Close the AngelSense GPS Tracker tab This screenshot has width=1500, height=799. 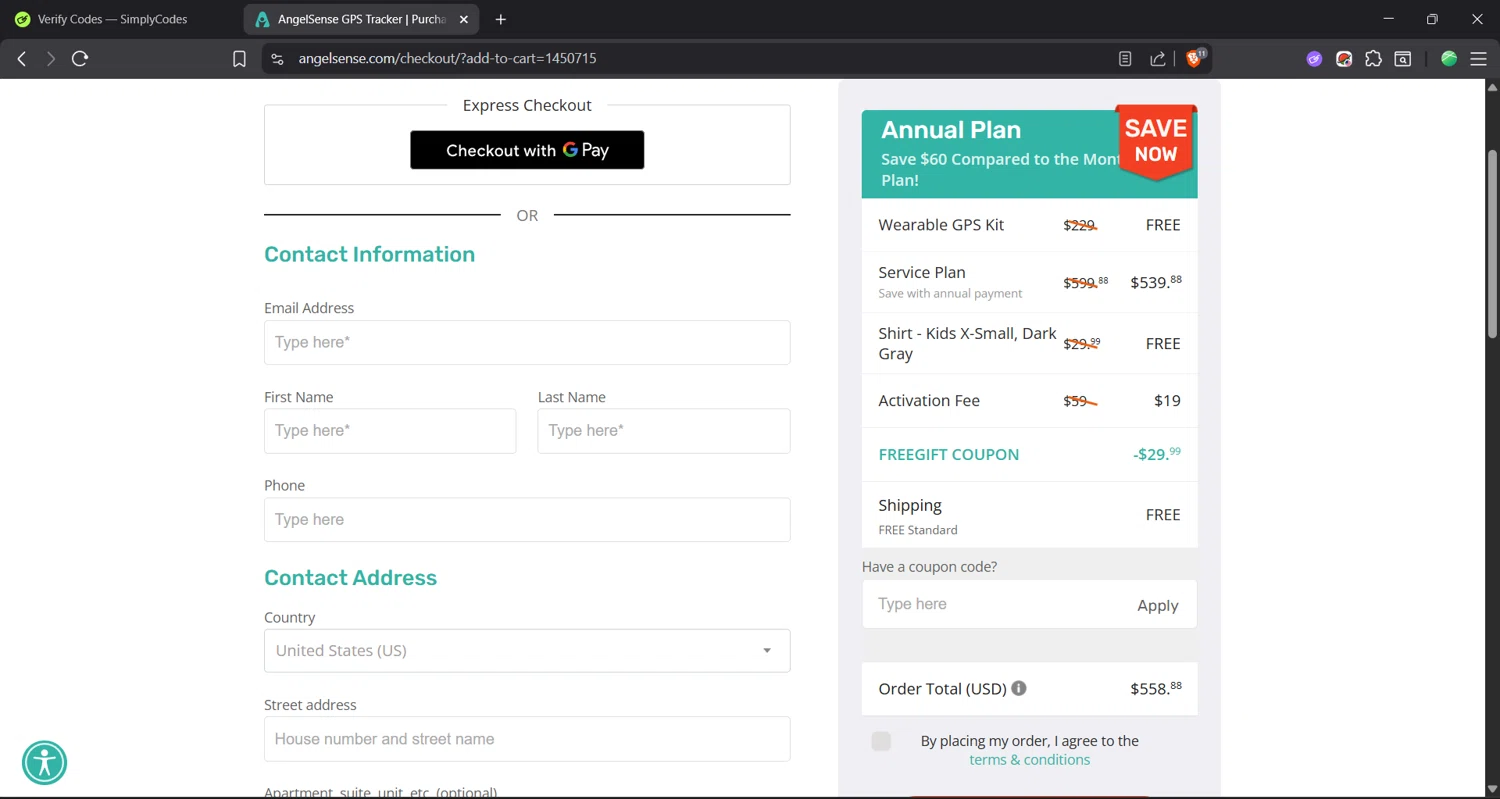click(463, 19)
